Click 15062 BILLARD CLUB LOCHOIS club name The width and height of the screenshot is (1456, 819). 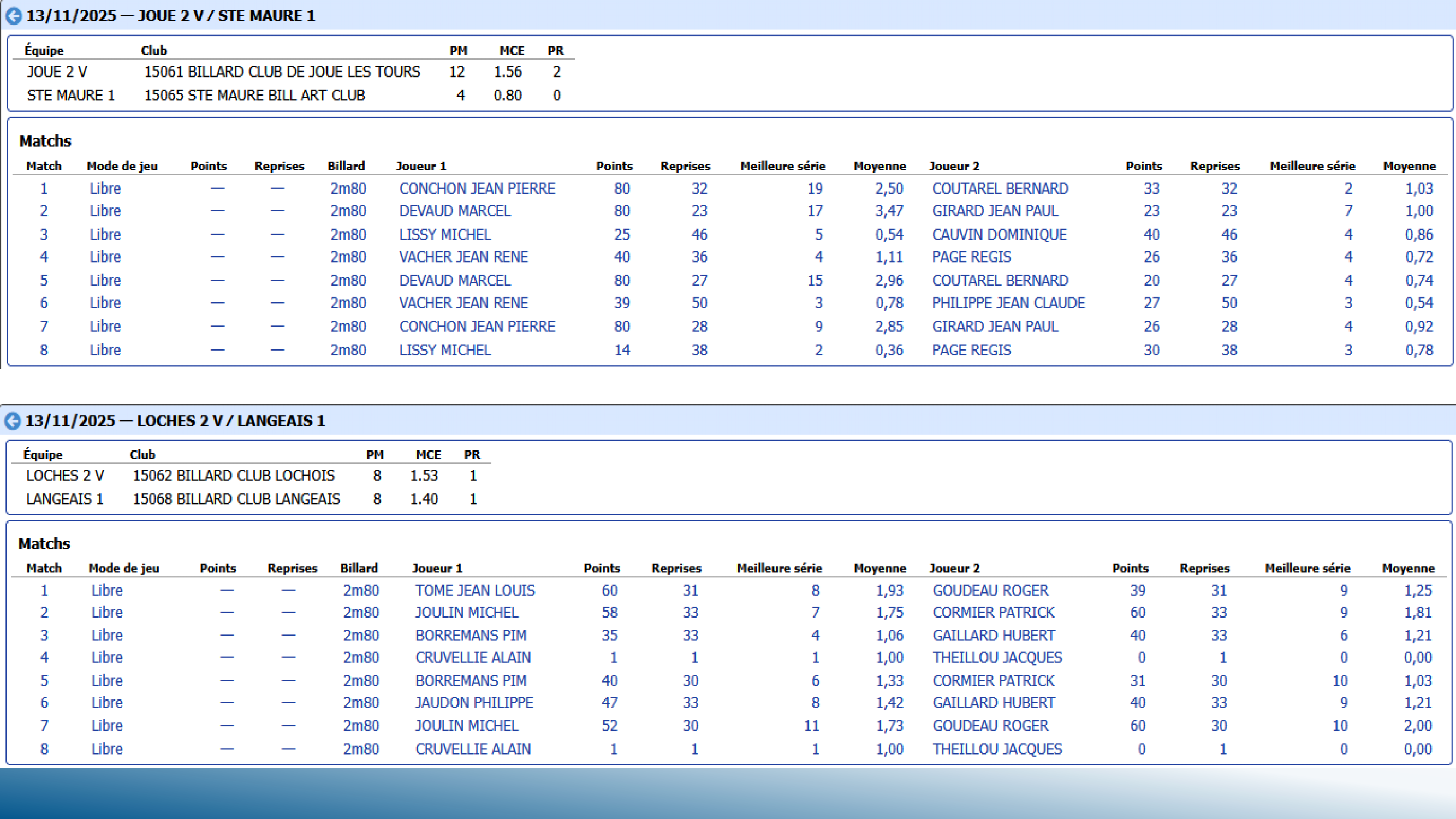(x=234, y=476)
